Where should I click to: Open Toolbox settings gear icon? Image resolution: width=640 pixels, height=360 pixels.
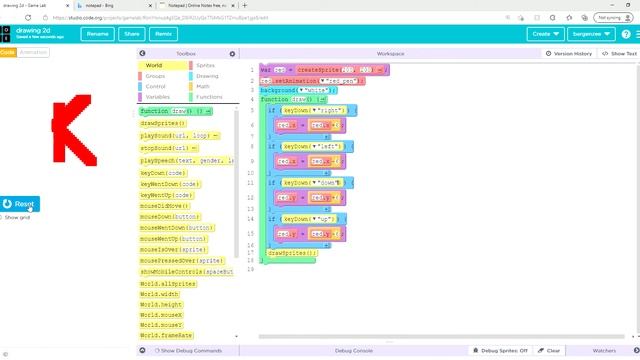pos(232,54)
